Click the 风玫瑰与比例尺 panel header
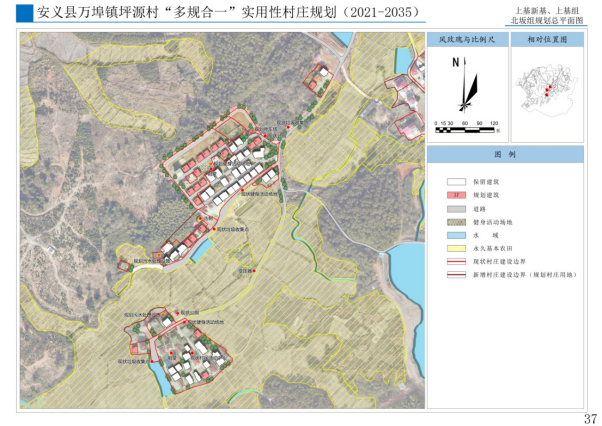Viewport: 602px width, 426px height. [464, 40]
